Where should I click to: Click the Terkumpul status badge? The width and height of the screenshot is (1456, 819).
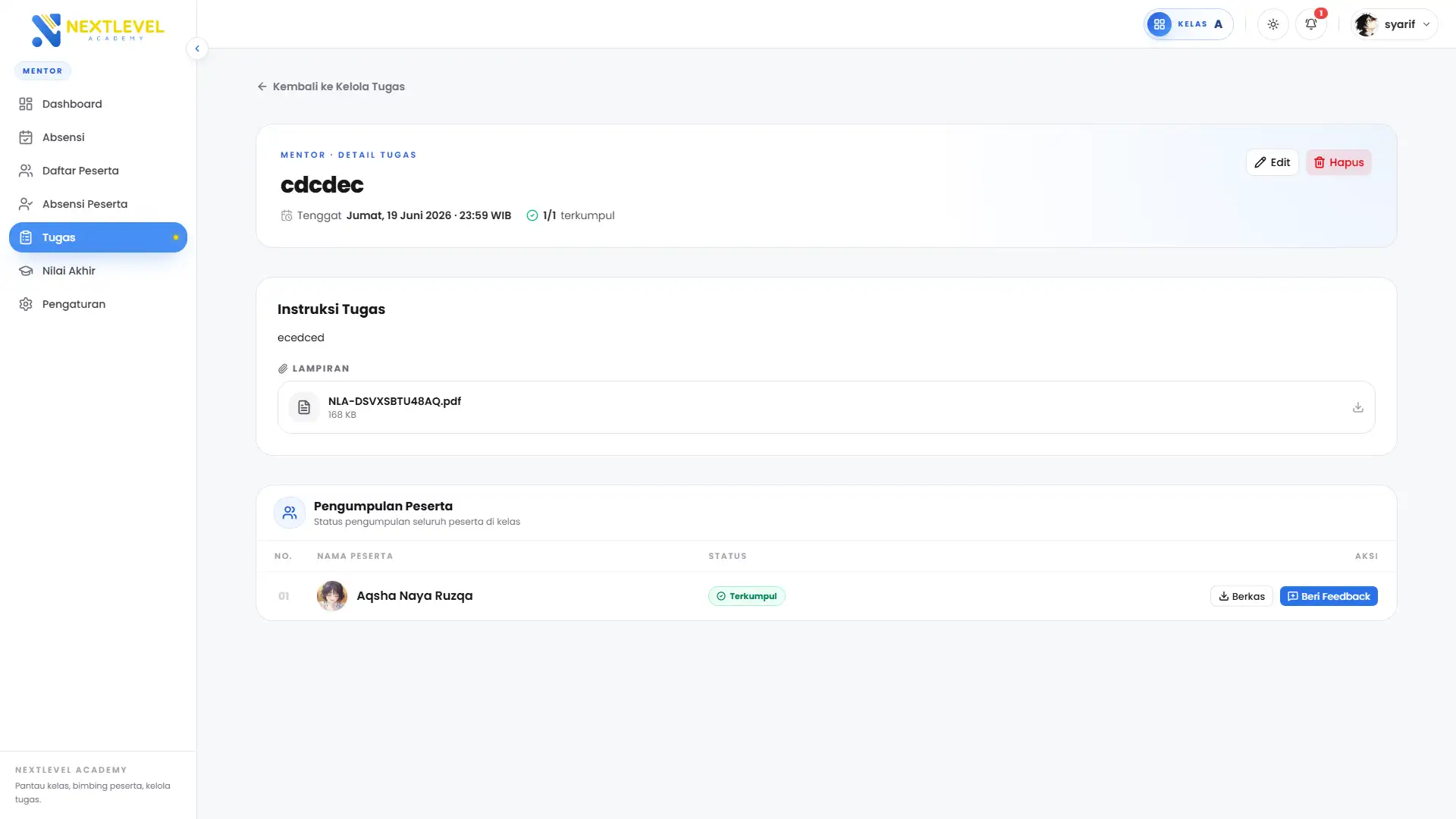(x=747, y=596)
